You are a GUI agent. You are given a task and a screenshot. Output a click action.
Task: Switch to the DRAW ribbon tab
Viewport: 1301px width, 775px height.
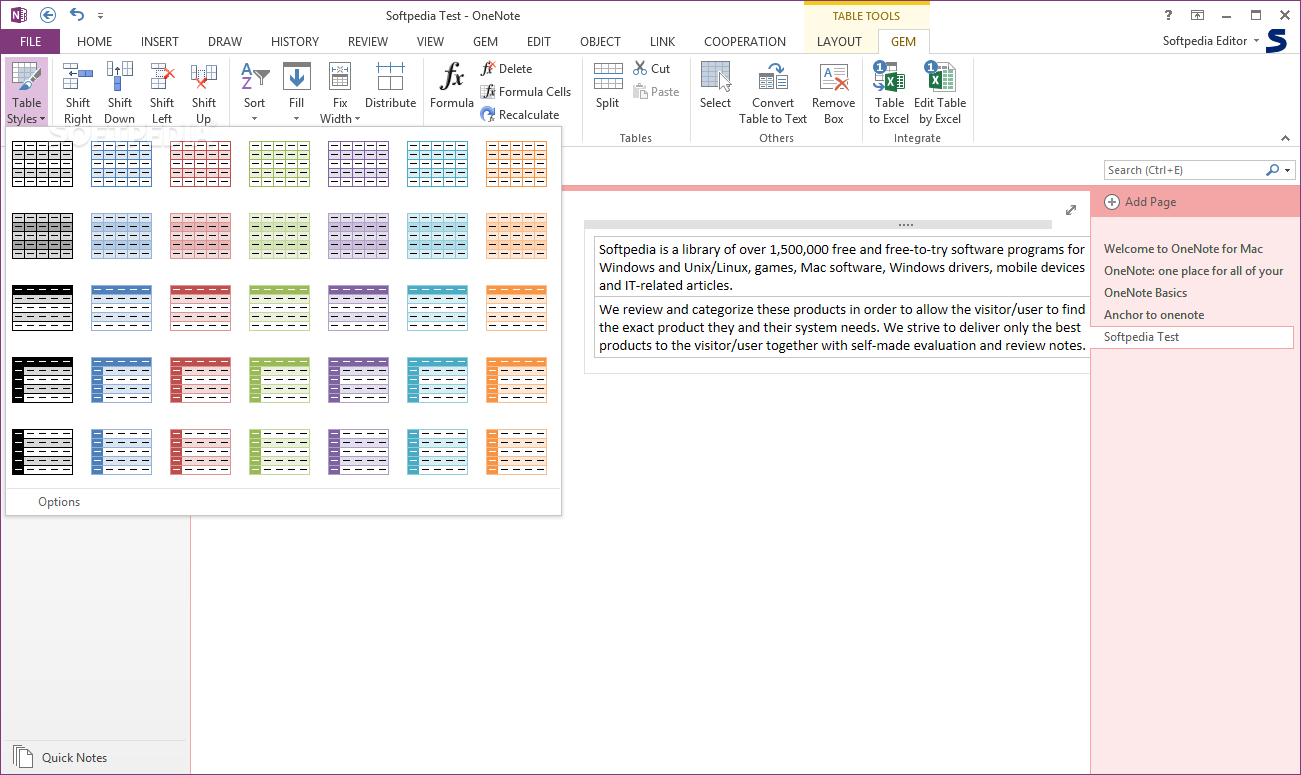click(x=225, y=42)
